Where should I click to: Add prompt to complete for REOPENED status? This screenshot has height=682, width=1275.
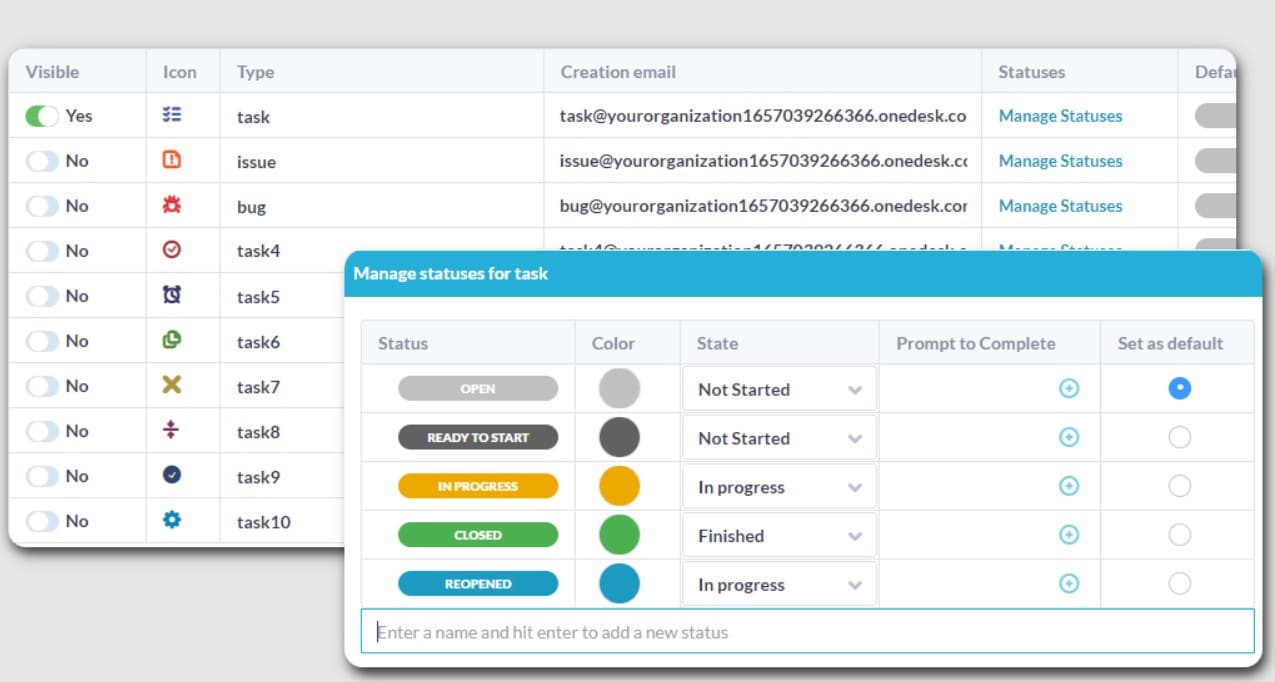(1069, 584)
